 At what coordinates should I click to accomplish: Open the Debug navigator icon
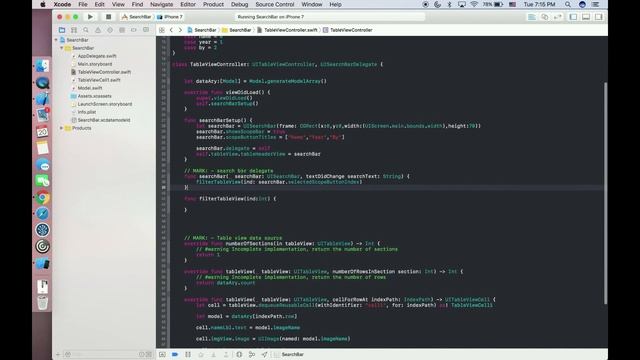point(122,30)
